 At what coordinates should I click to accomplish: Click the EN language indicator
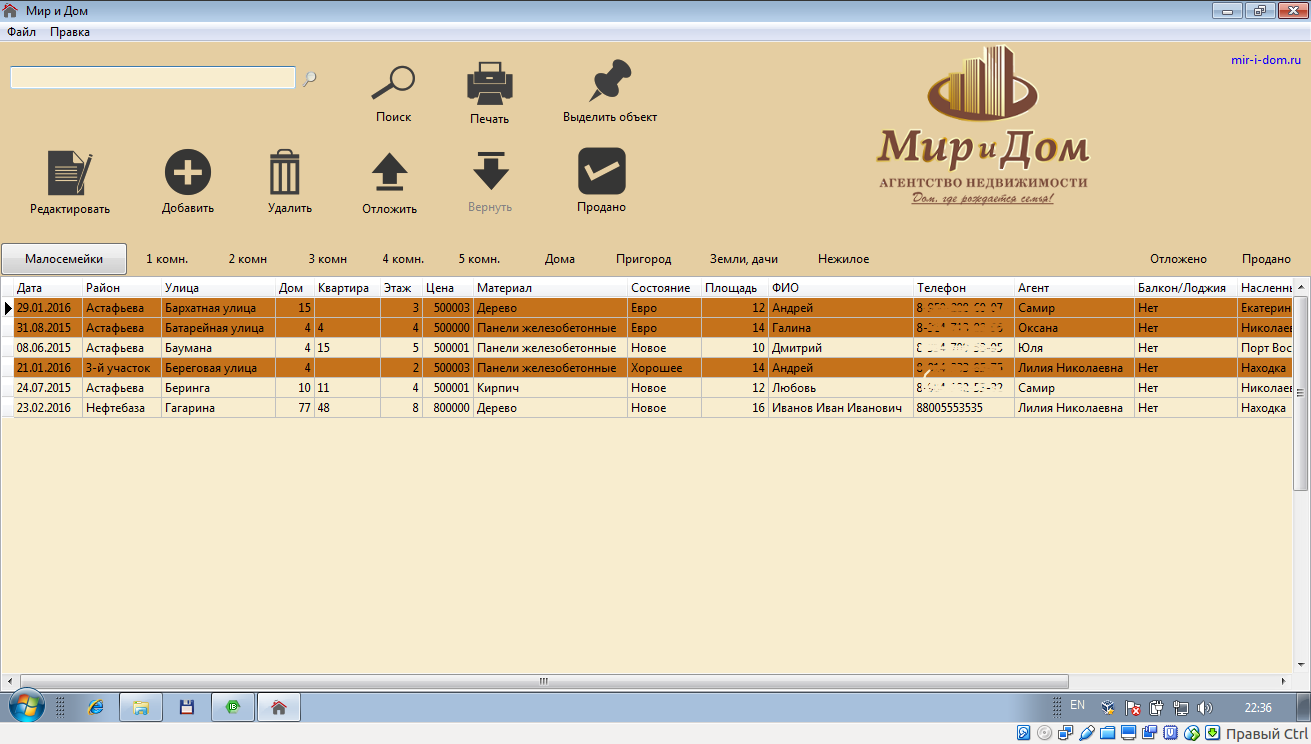point(1077,706)
